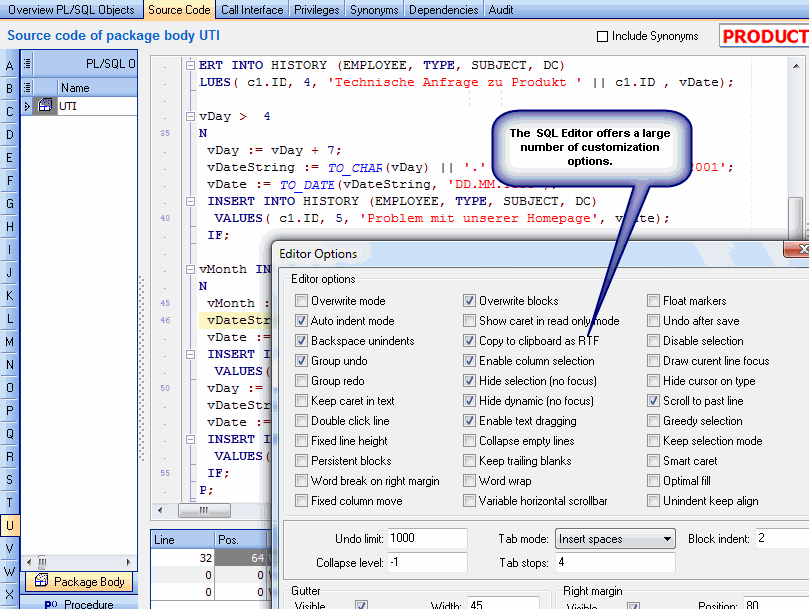Click the Undo limit input field

pyautogui.click(x=427, y=538)
